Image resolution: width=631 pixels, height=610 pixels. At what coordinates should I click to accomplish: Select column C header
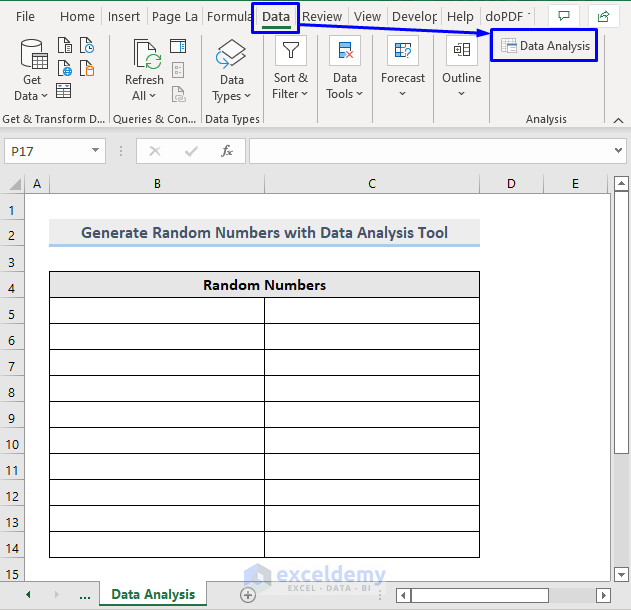pyautogui.click(x=372, y=184)
